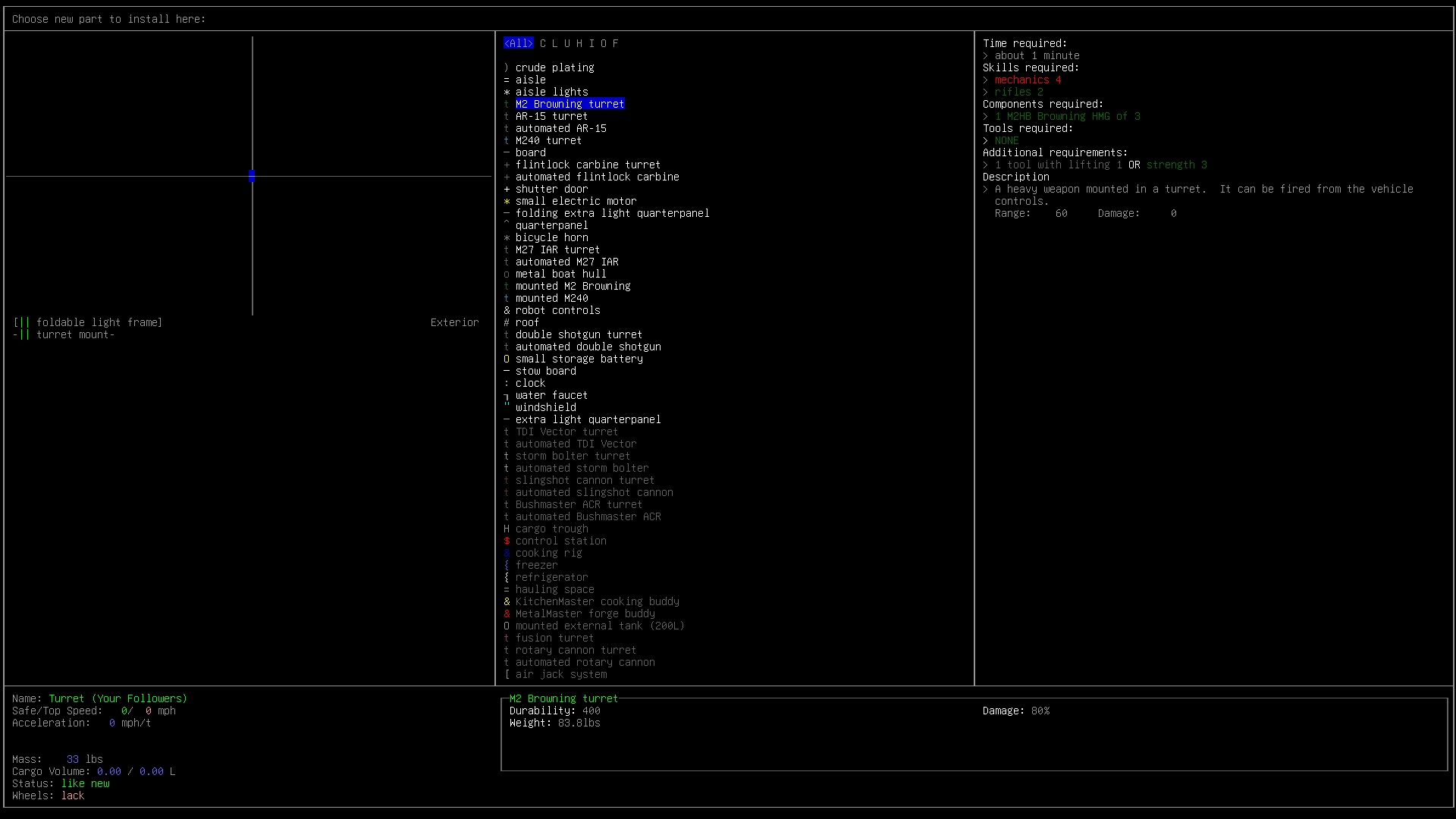Click the ':' clock symbol icon
Screen dimensions: 1456x819
point(507,383)
